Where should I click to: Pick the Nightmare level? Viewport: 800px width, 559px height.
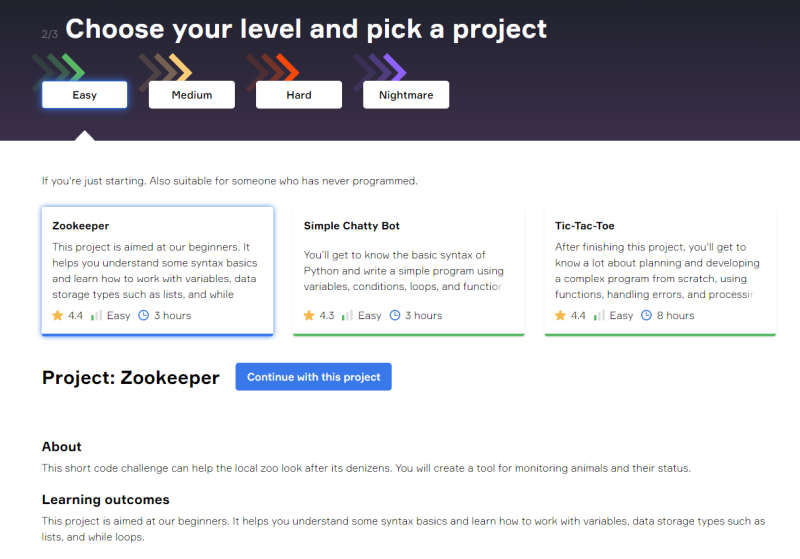(406, 95)
